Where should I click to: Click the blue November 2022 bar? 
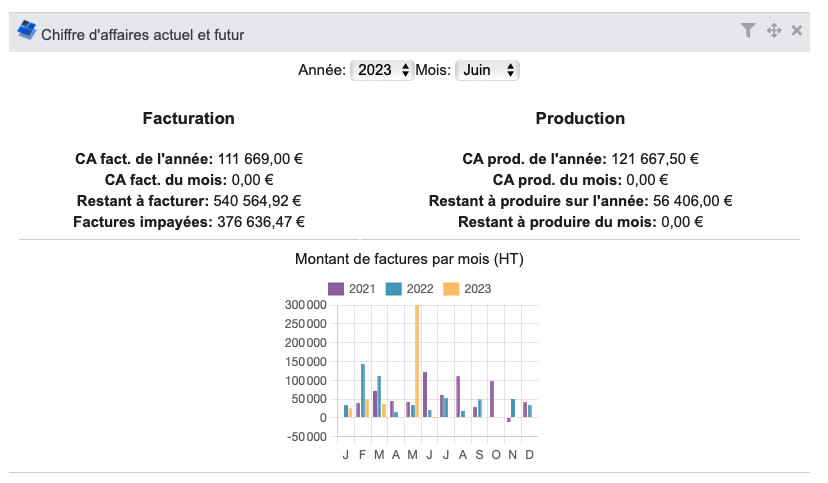pos(513,408)
